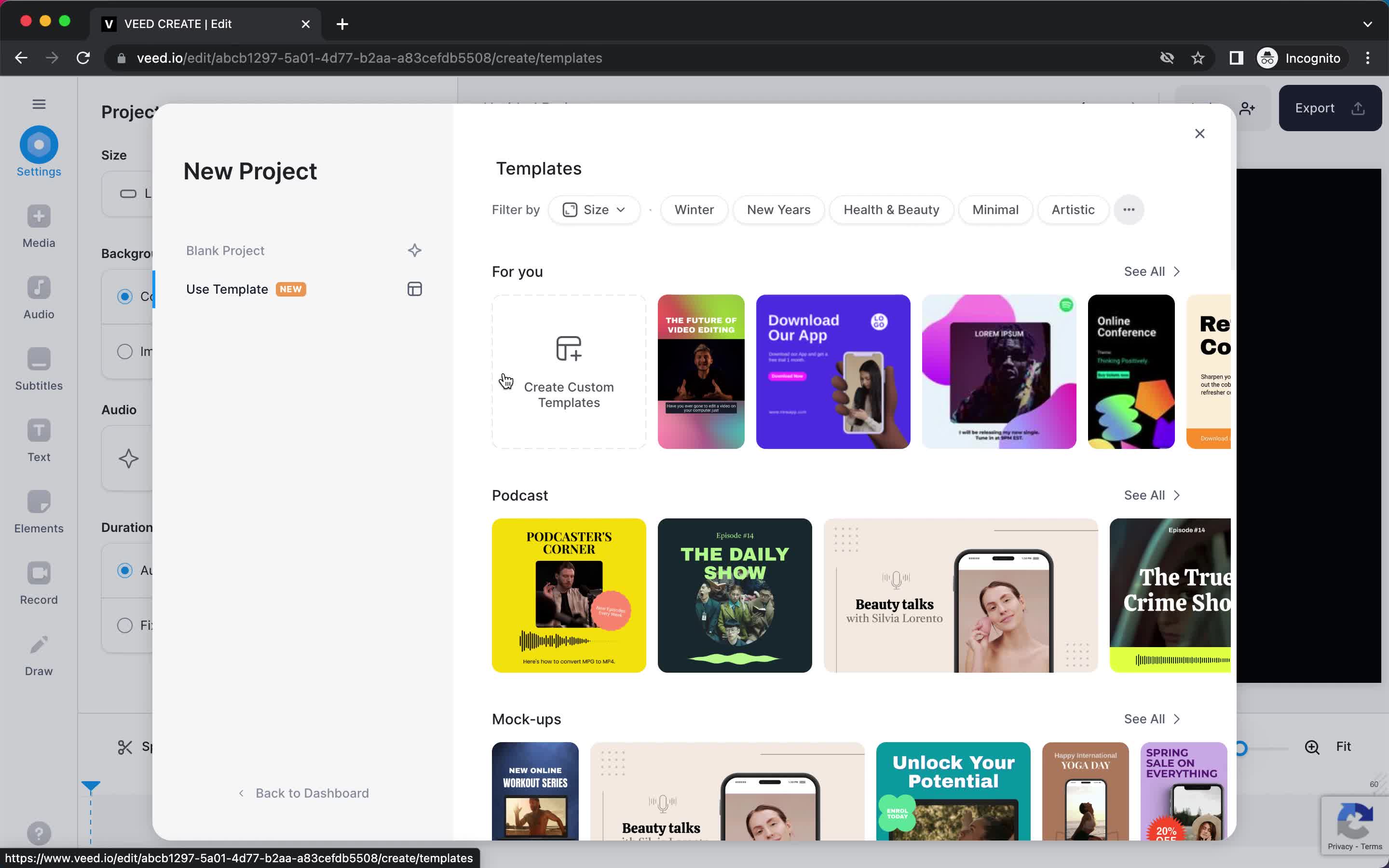Select the Fixed duration radio button
The image size is (1389, 868).
pos(124,625)
